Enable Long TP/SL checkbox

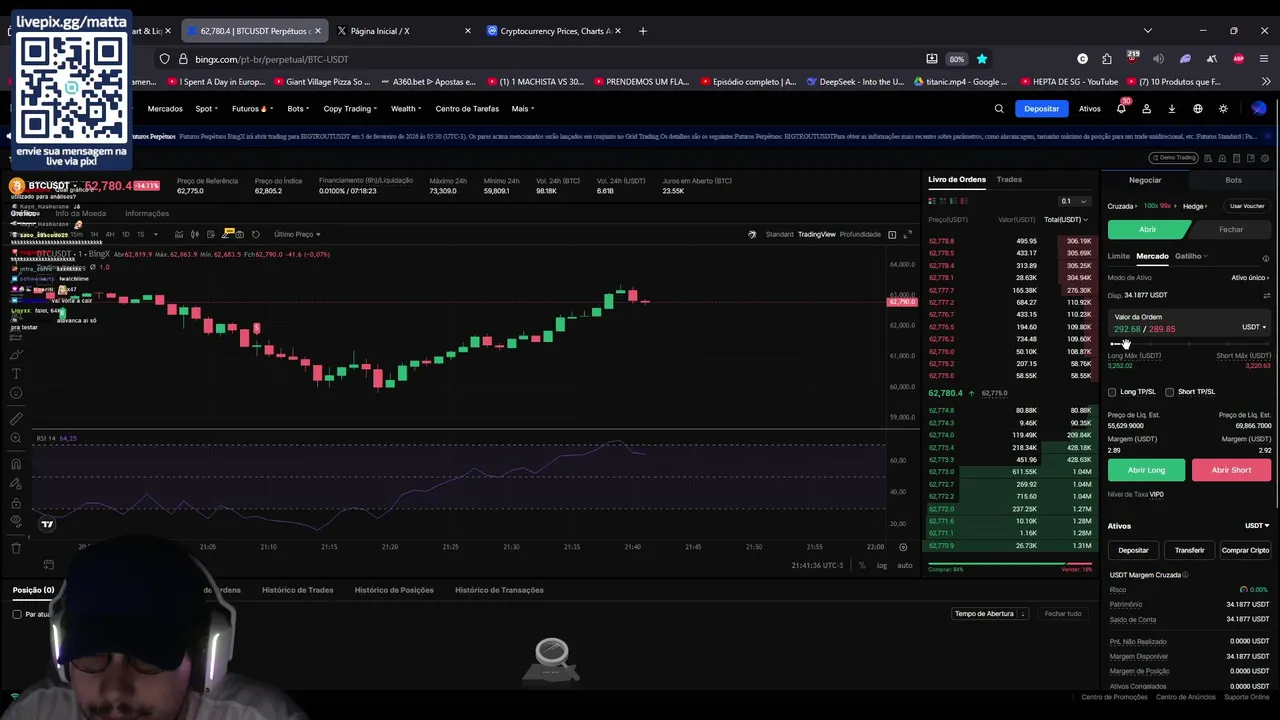[1112, 392]
